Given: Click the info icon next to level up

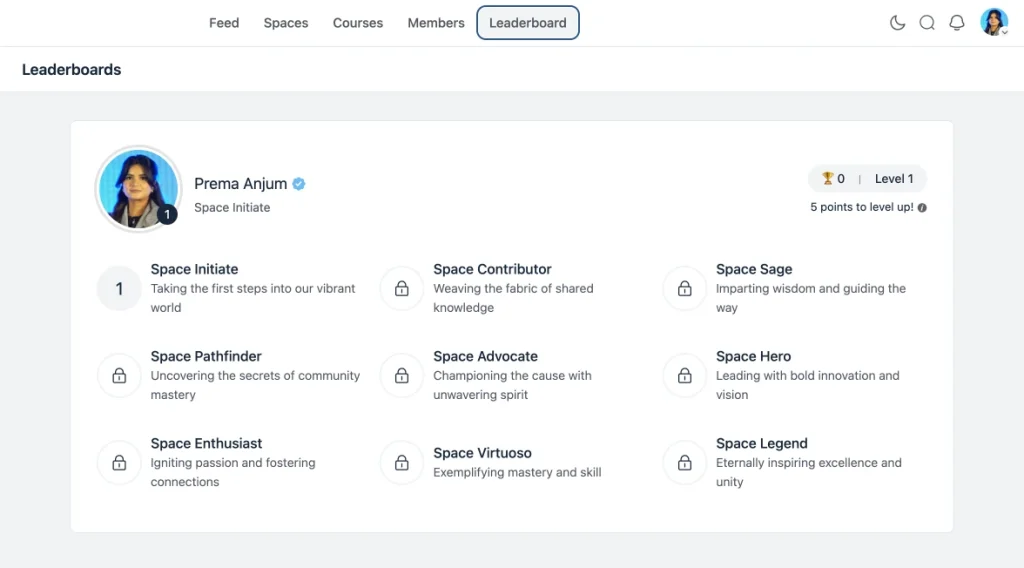Looking at the screenshot, I should [x=922, y=208].
